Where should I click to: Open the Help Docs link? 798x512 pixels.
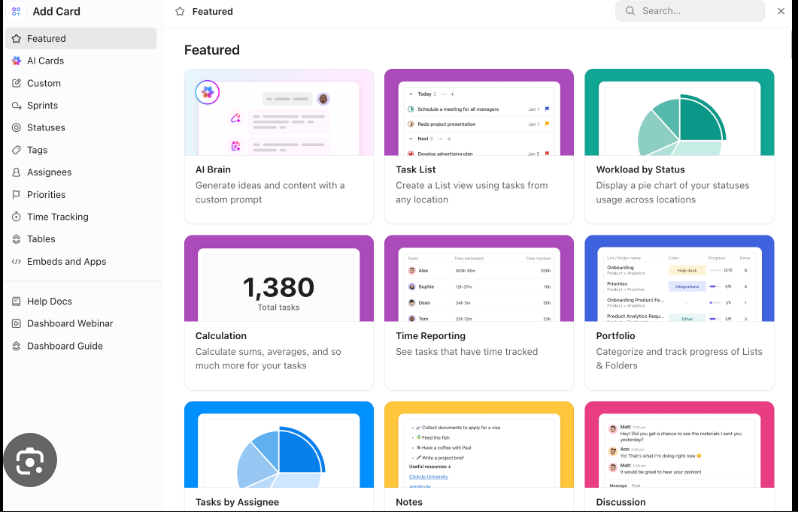click(81, 301)
